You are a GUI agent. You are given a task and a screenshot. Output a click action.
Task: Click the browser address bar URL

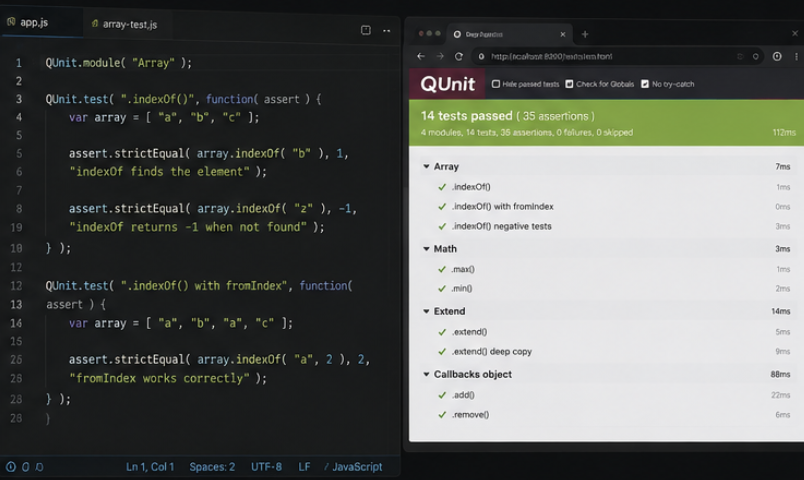coord(551,56)
